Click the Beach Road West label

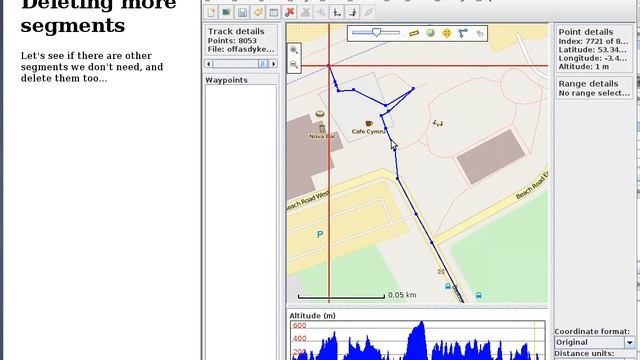tap(307, 201)
